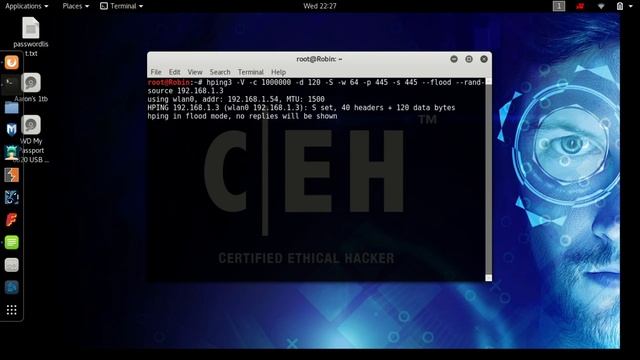Open the Terminal menu in window menubar

pyautogui.click(x=251, y=72)
